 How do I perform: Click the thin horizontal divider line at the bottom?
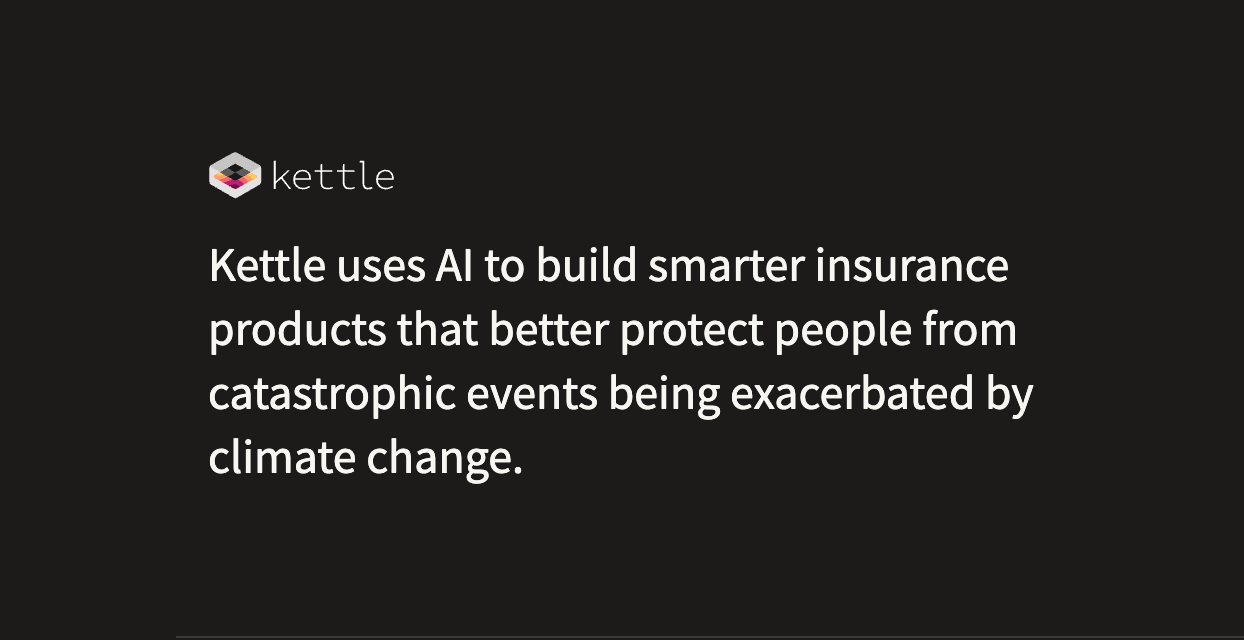(x=700, y=635)
